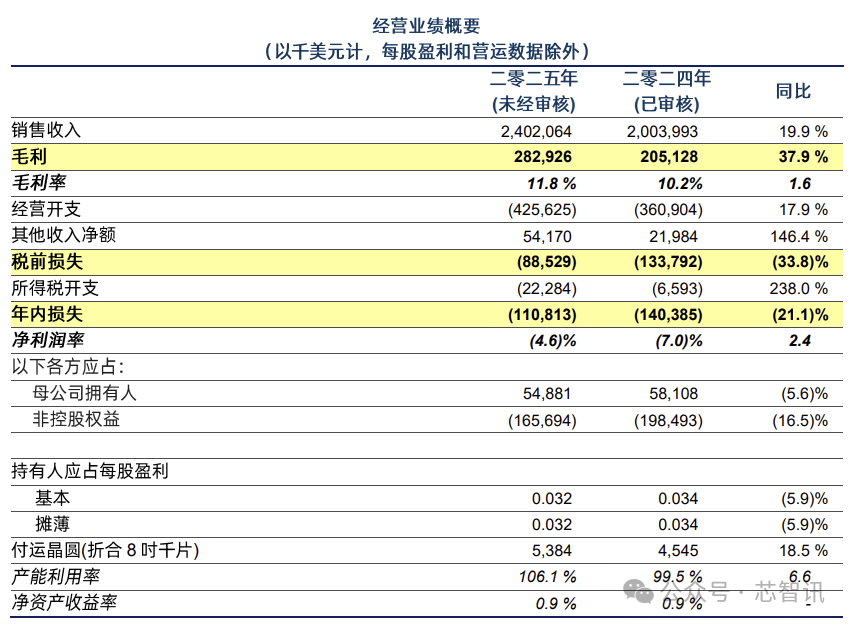The image size is (852, 626).
Task: Select the 106.1 % capacity utilization value
Action: pyautogui.click(x=546, y=577)
